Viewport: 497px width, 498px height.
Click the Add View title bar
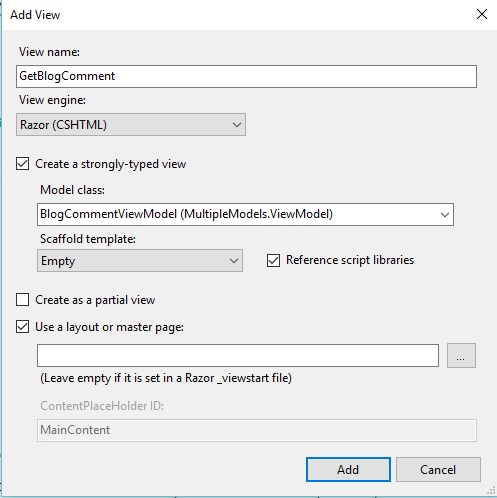[233, 15]
